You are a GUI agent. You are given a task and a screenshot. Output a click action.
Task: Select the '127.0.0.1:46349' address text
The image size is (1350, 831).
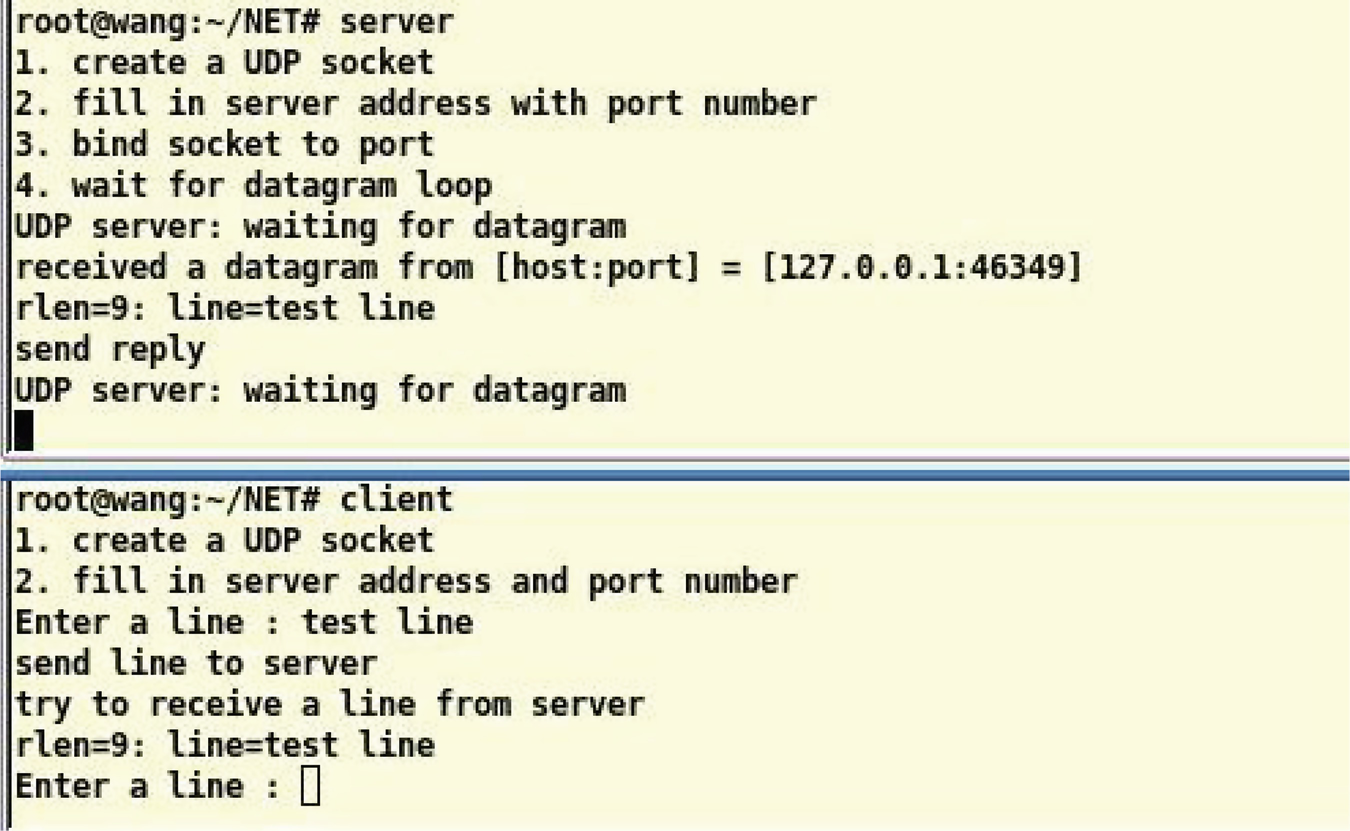(x=921, y=267)
